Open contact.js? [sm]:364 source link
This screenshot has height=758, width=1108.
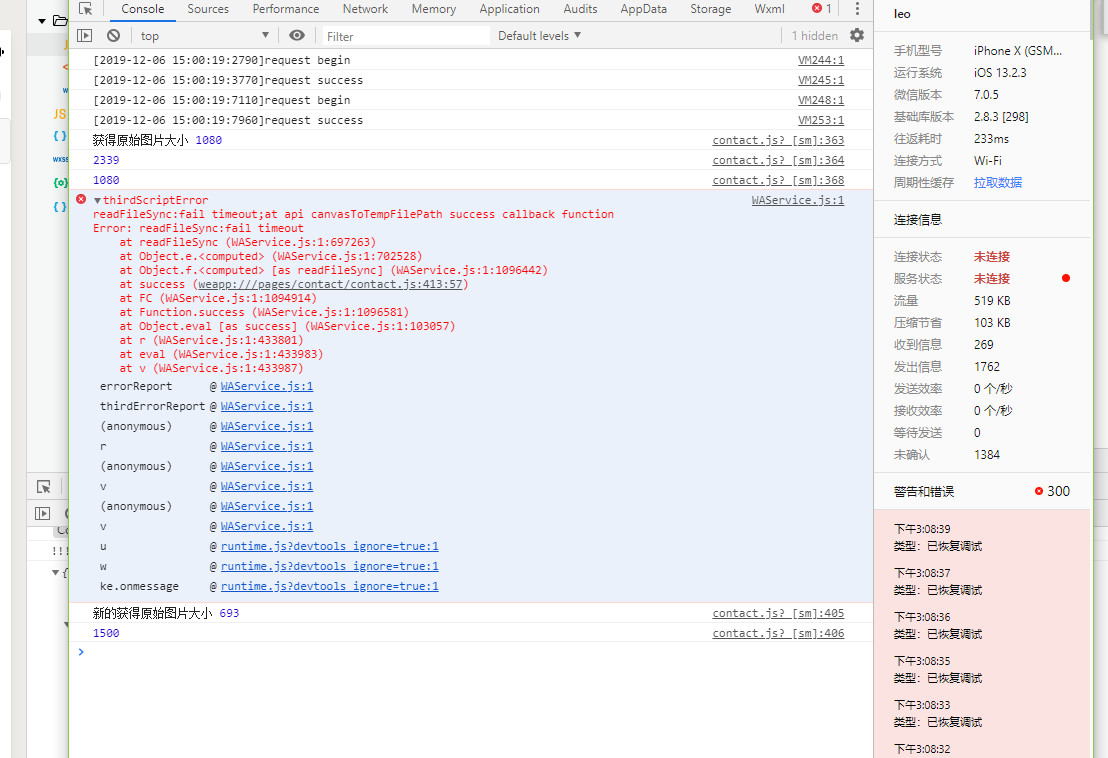[778, 160]
